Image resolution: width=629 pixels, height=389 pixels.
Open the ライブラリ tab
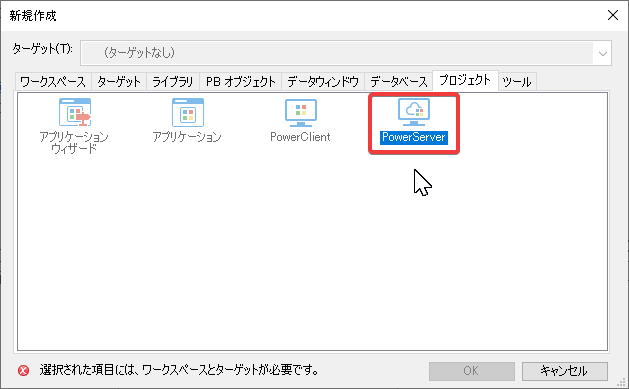tap(173, 81)
